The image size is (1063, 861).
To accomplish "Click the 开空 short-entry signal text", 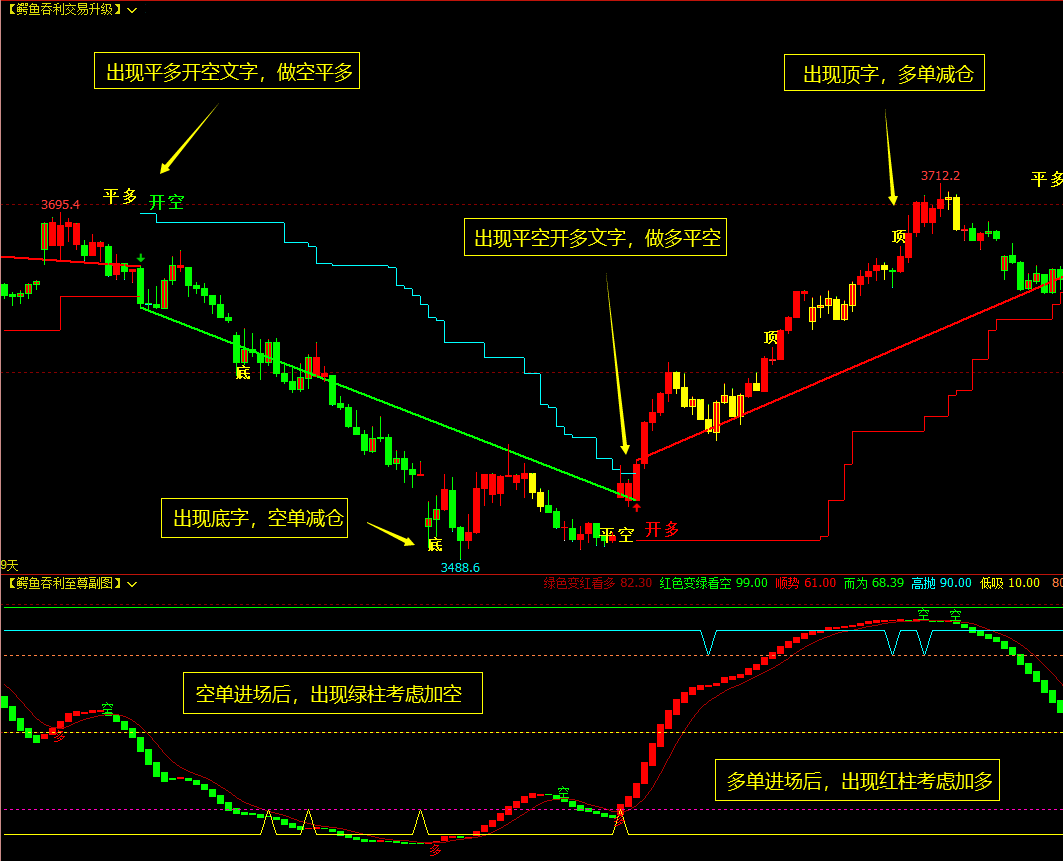I will click(x=167, y=202).
